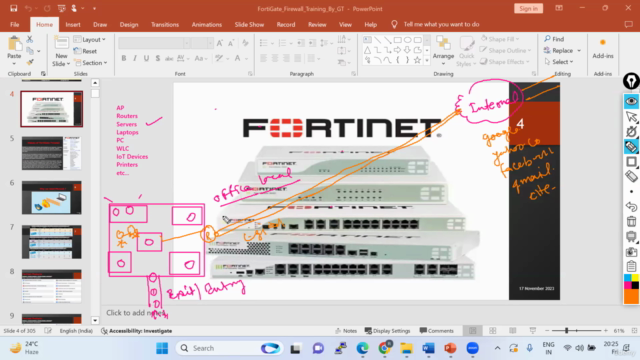Click the trash bin in annotation toolbar
The width and height of the screenshot is (640, 360).
(631, 222)
